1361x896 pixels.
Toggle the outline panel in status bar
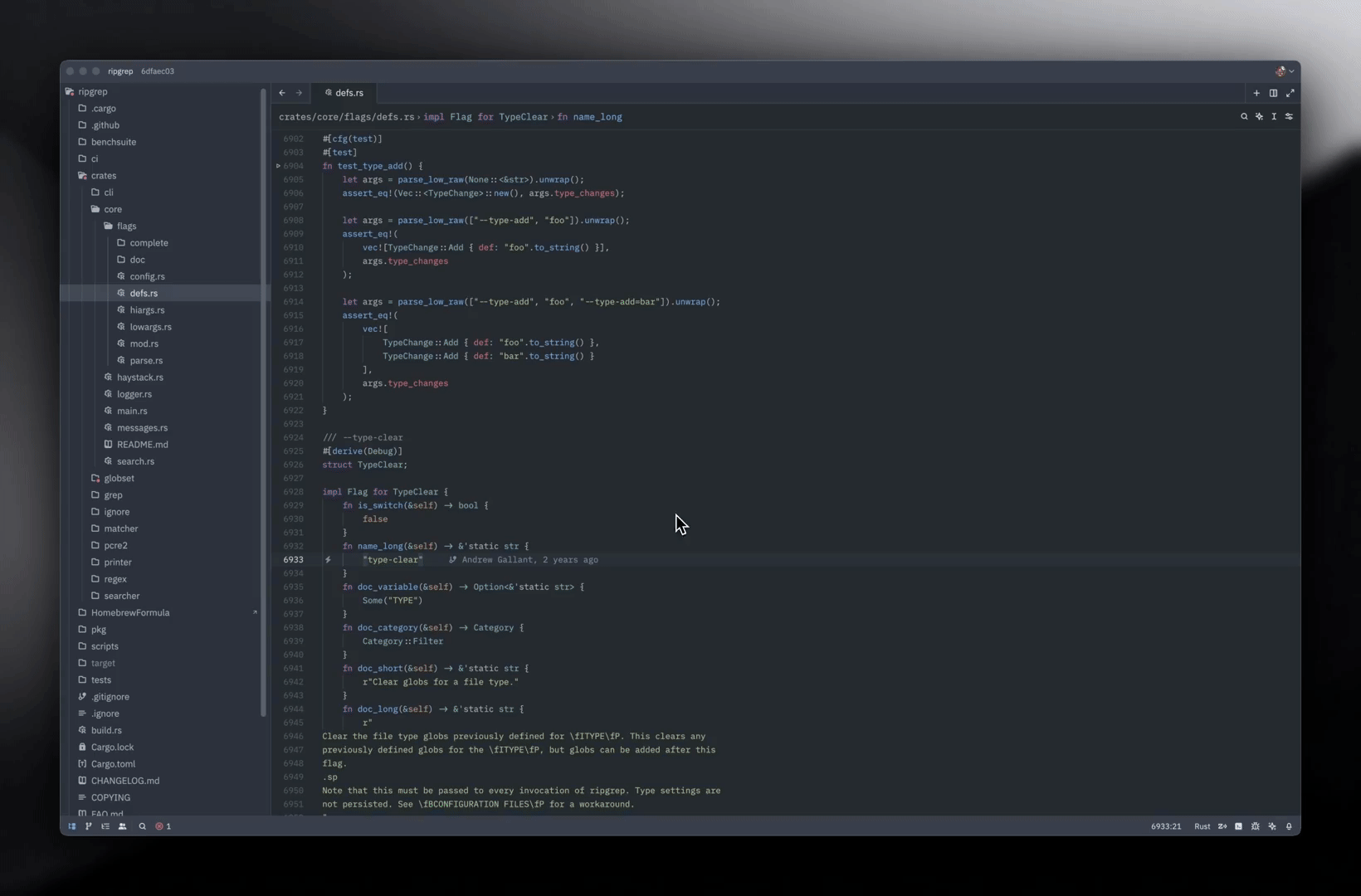tap(105, 826)
